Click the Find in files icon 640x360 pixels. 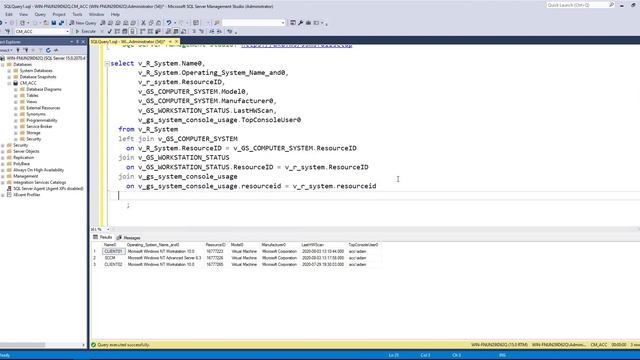coord(217,23)
